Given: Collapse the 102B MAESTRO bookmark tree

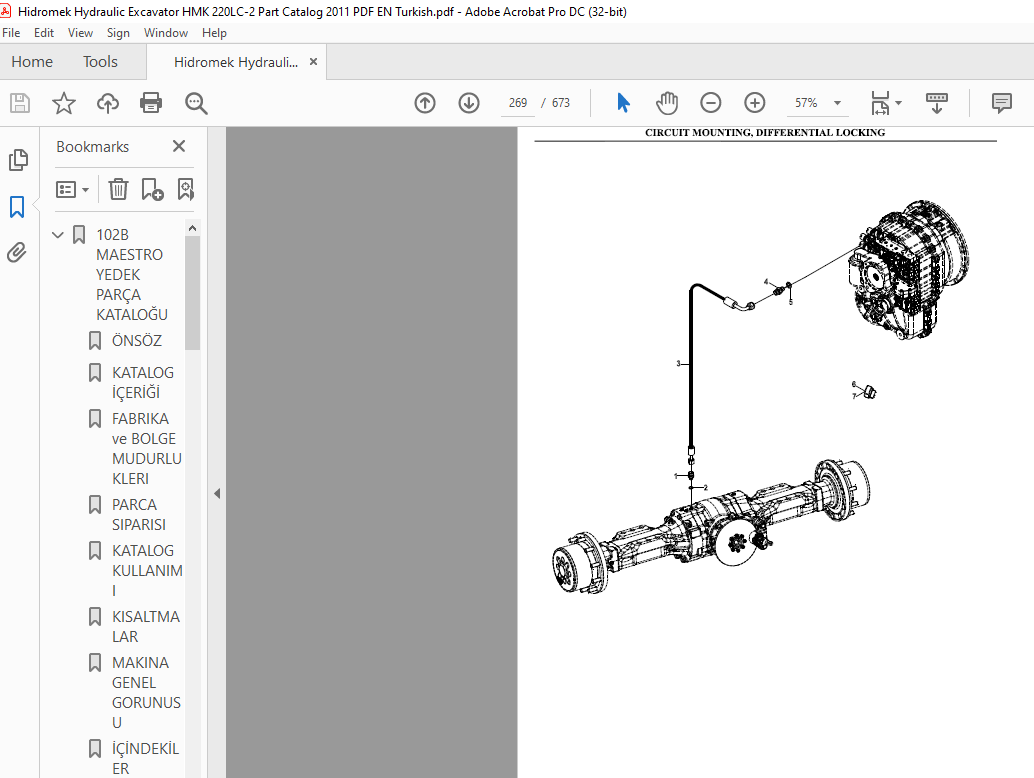Looking at the screenshot, I should (x=58, y=235).
